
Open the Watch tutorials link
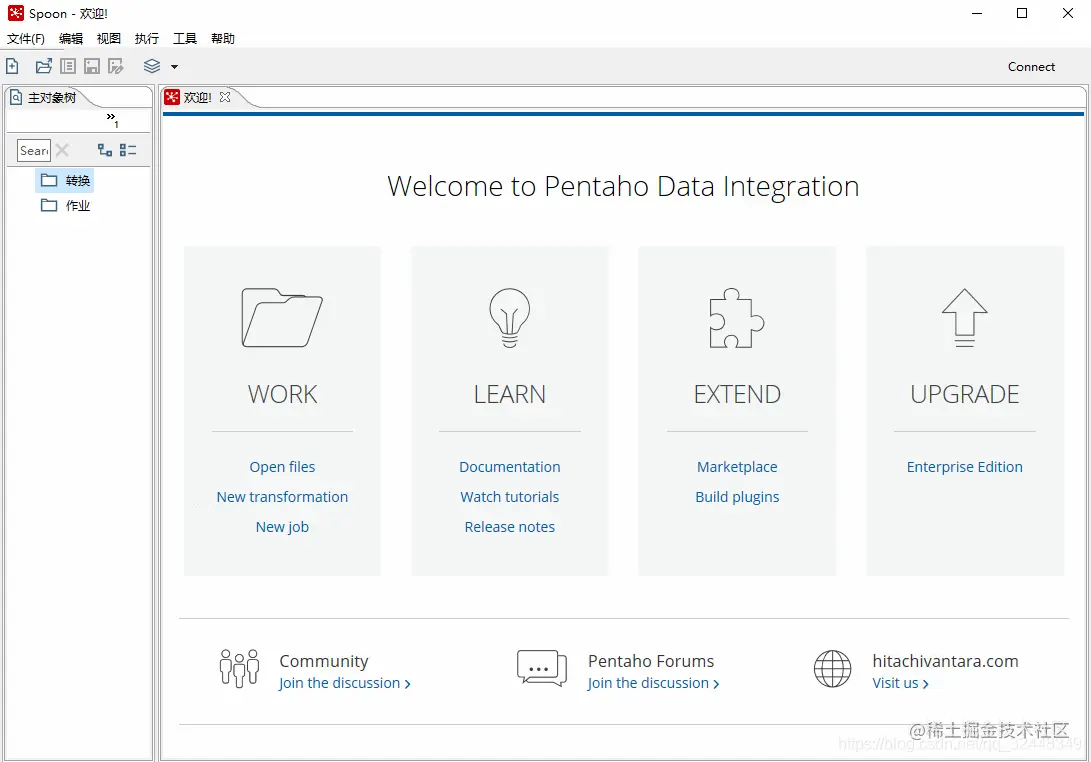click(x=509, y=497)
